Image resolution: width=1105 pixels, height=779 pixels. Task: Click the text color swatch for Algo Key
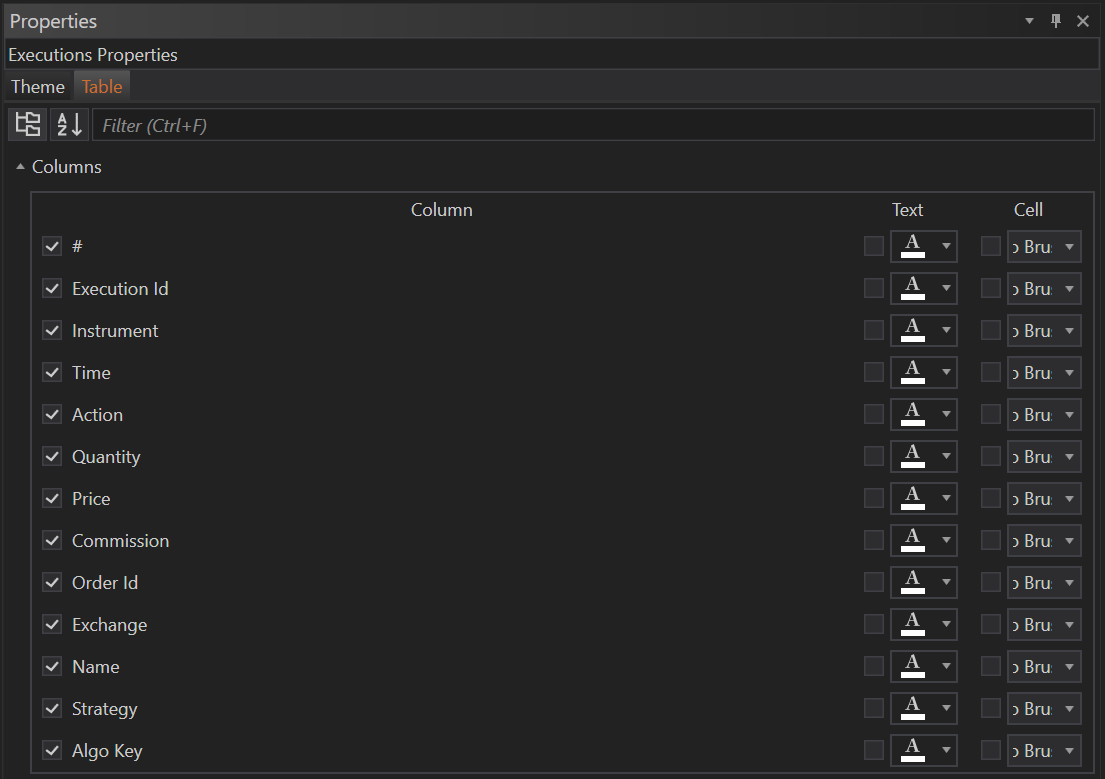click(x=912, y=751)
